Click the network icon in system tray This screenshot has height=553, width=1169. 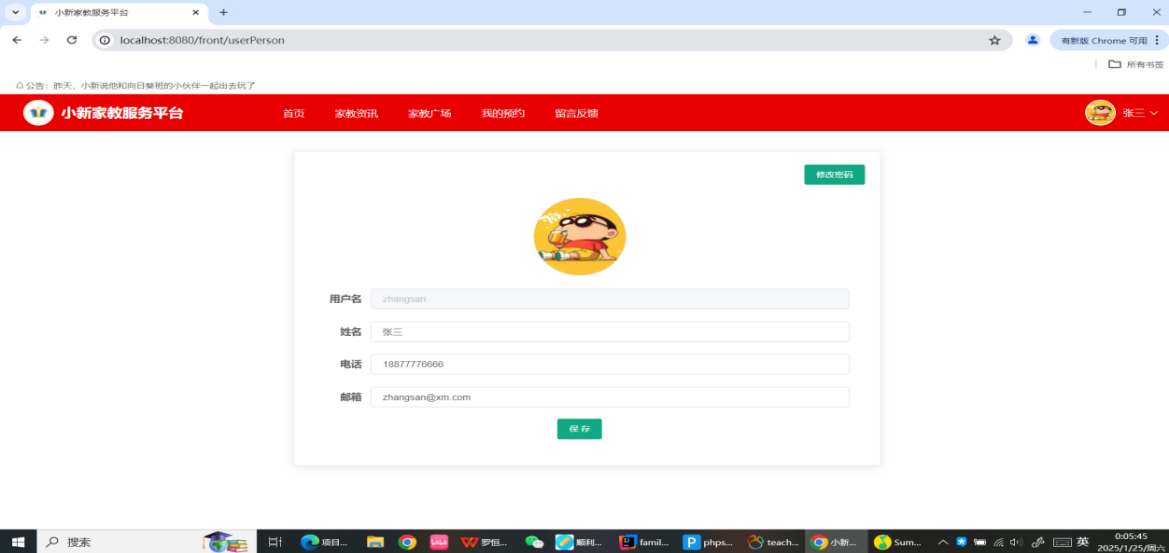coord(998,542)
